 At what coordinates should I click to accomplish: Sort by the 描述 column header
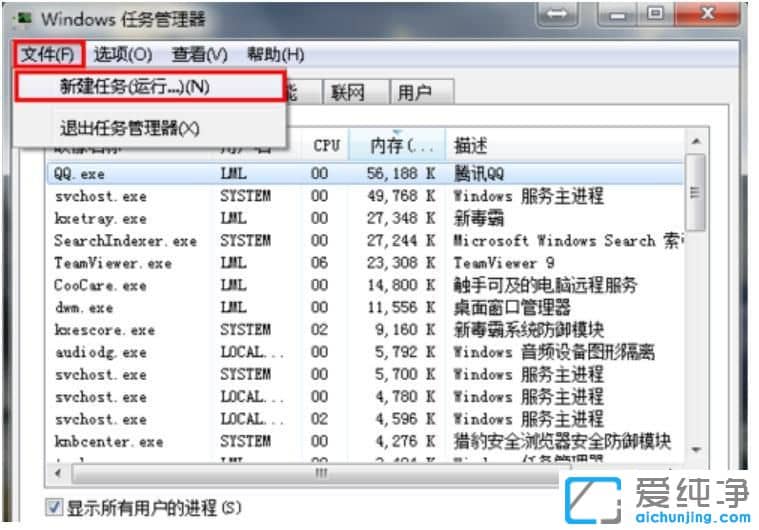[x=566, y=145]
